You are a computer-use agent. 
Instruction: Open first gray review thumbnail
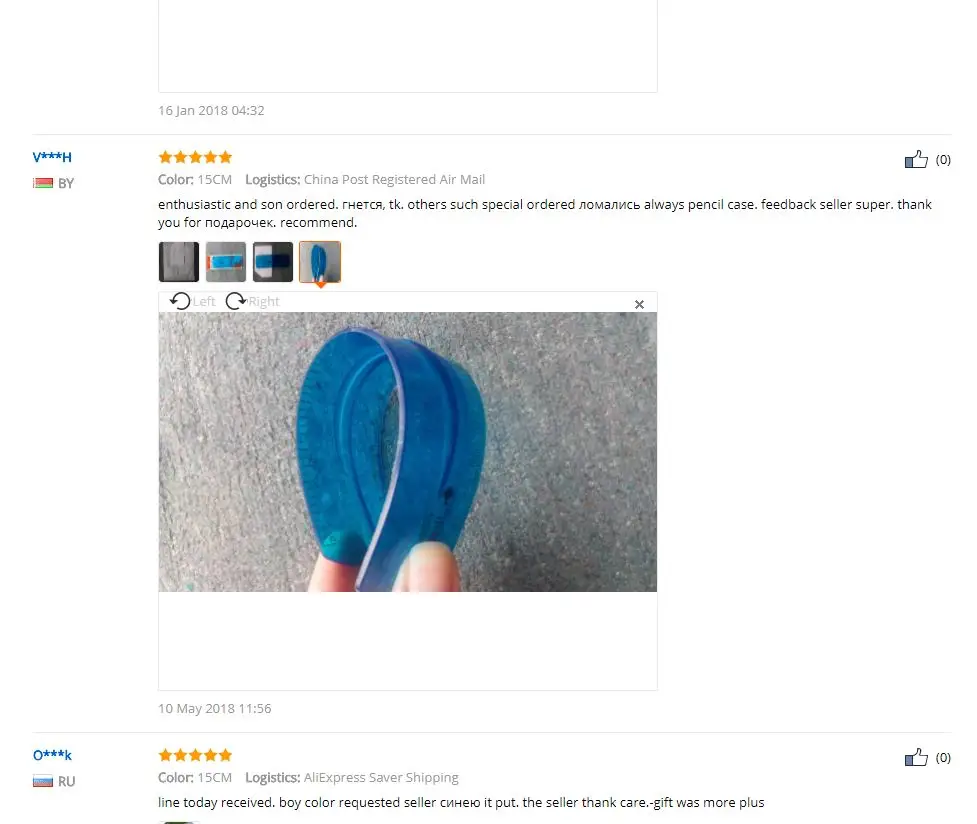point(179,262)
